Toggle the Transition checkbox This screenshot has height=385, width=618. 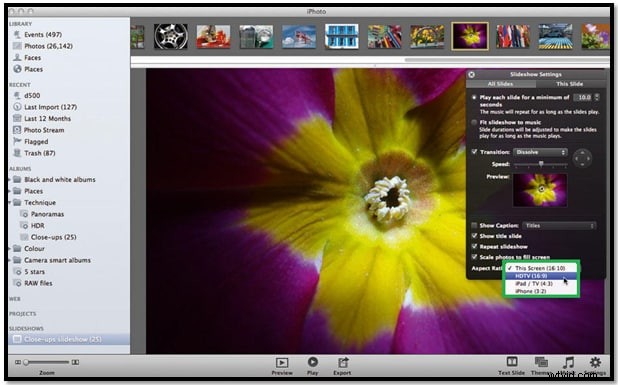(x=474, y=152)
